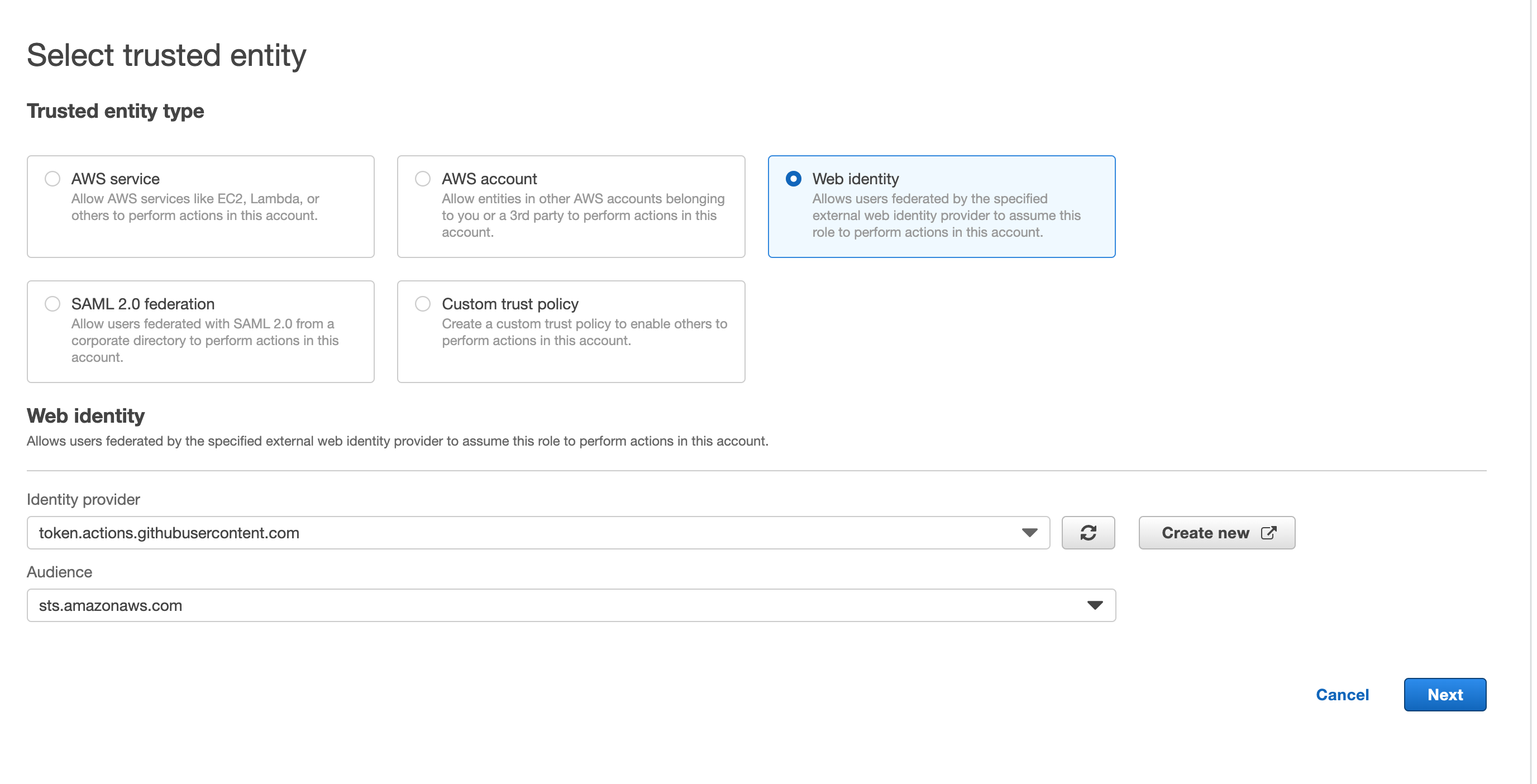Open the Identity provider dropdown arrow
Screen dimensions: 1537x784
pyautogui.click(x=1029, y=532)
